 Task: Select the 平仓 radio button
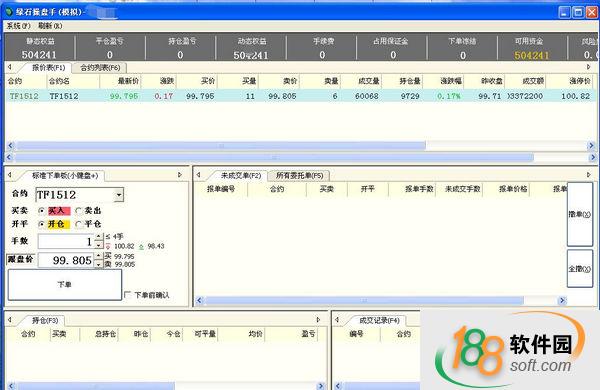click(x=88, y=224)
